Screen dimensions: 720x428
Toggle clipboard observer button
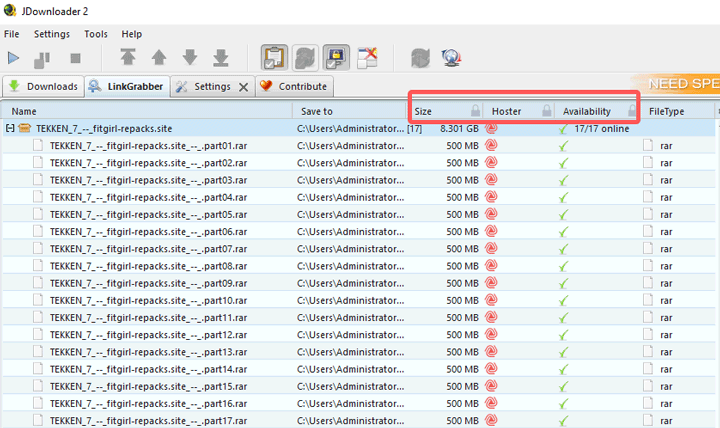274,57
